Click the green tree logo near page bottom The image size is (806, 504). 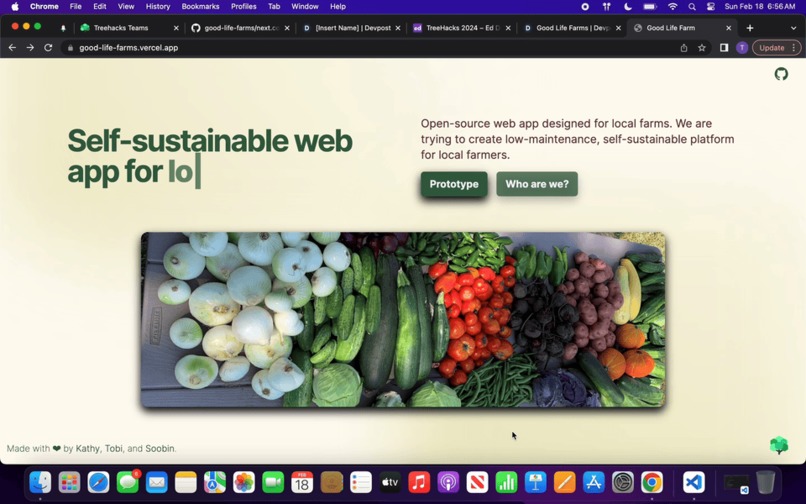(x=779, y=445)
